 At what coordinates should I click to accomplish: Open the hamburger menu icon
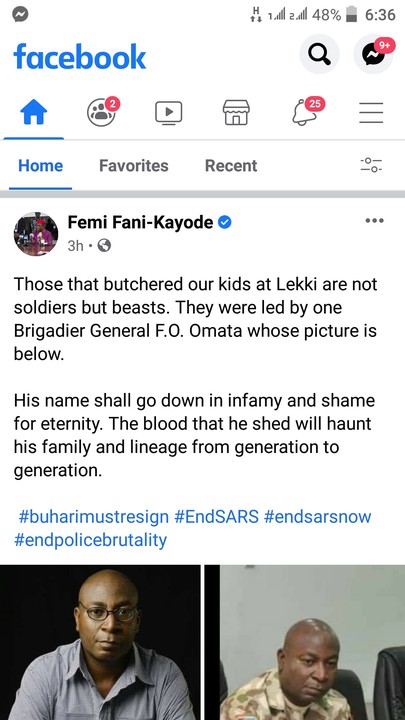coord(371,112)
